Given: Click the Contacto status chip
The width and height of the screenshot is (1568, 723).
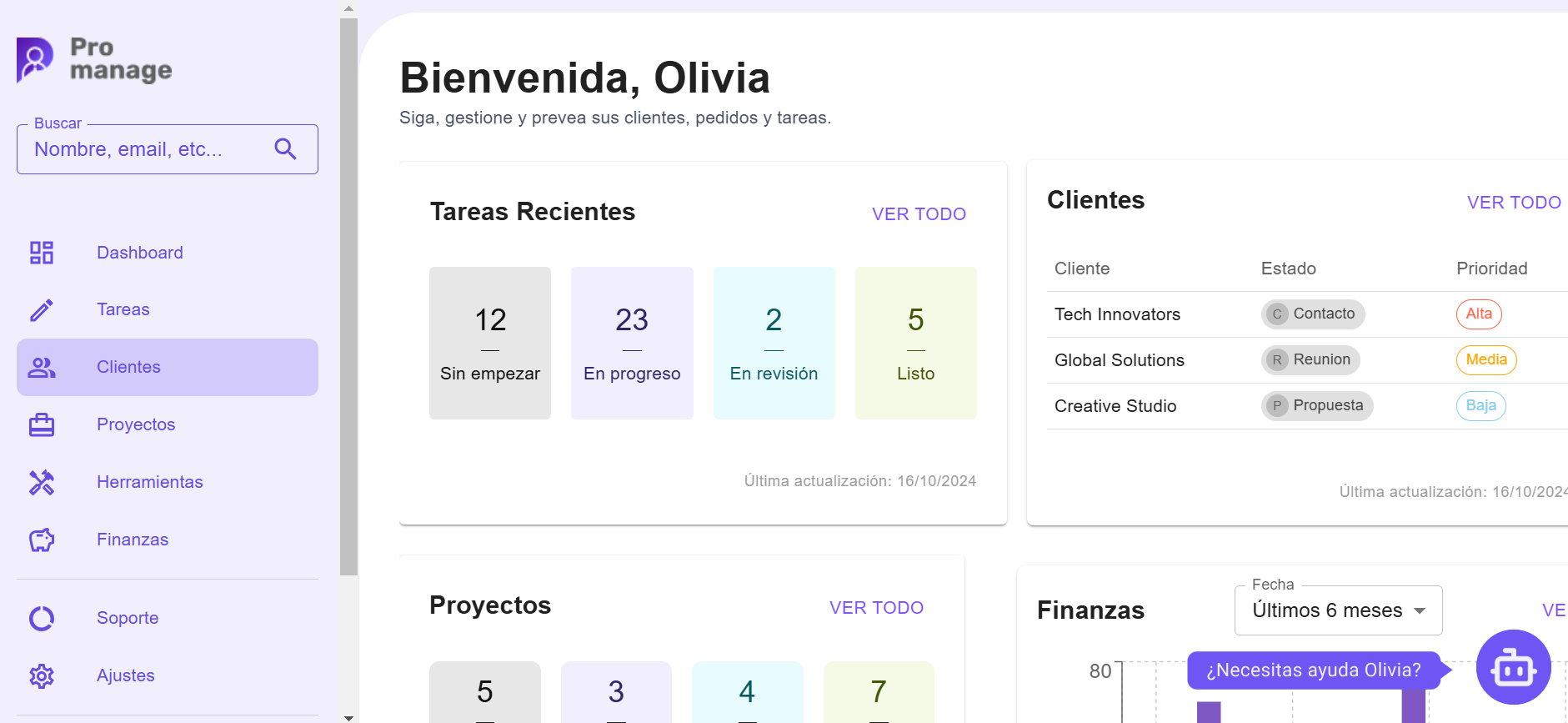Looking at the screenshot, I should click(1312, 314).
